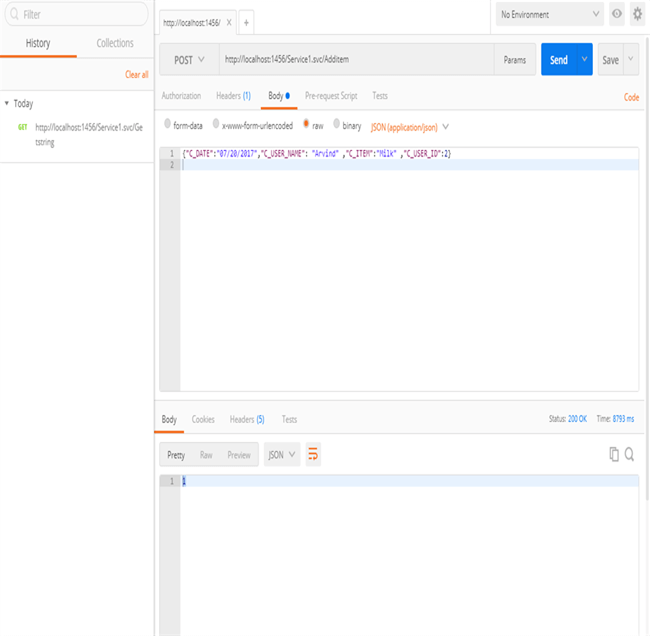
Task: Switch to the History sidebar tab
Action: (38, 43)
